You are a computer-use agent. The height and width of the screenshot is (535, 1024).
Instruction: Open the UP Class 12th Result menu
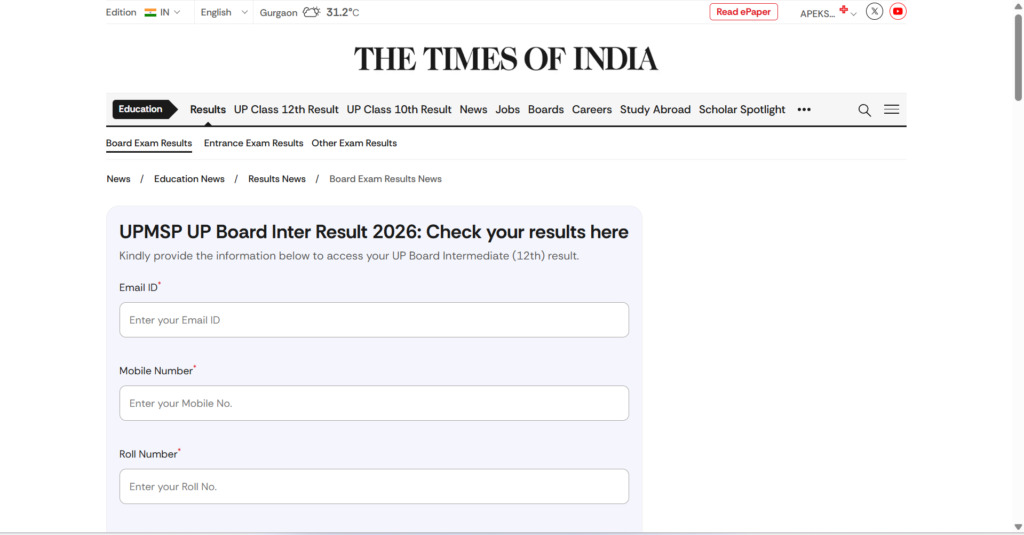(x=286, y=110)
